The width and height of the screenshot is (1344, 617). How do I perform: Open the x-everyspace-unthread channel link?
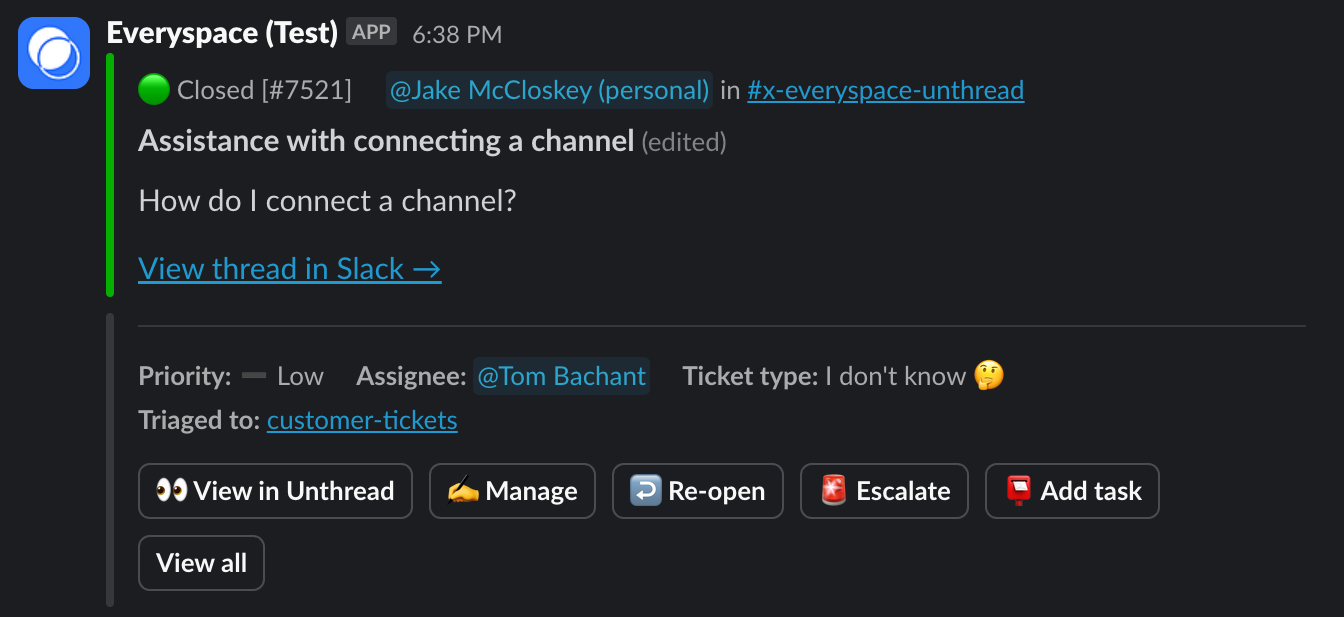[x=885, y=89]
